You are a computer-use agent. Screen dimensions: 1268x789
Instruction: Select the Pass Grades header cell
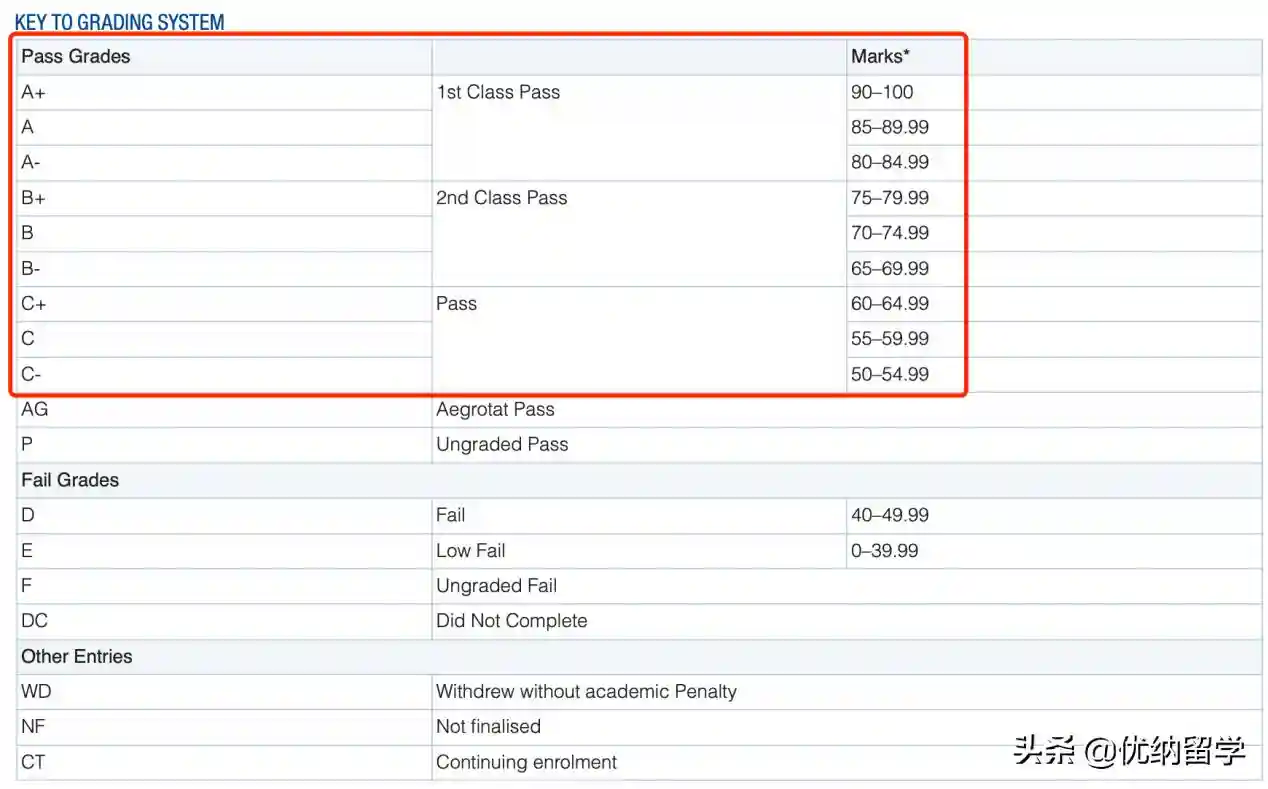click(76, 57)
